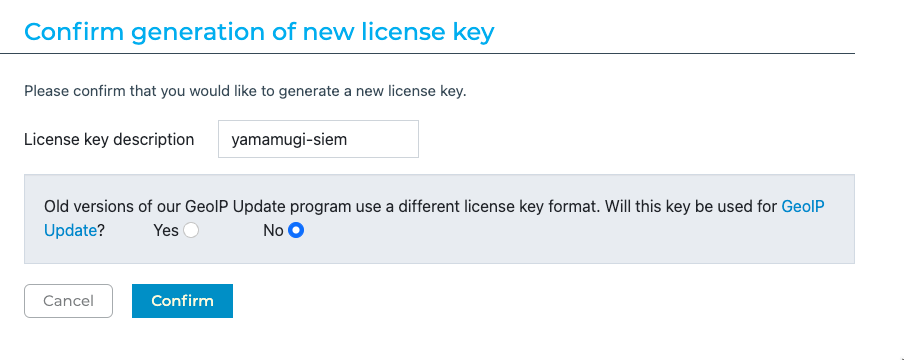This screenshot has height=360, width=904.
Task: Select the Yes radio button
Action: 191,231
